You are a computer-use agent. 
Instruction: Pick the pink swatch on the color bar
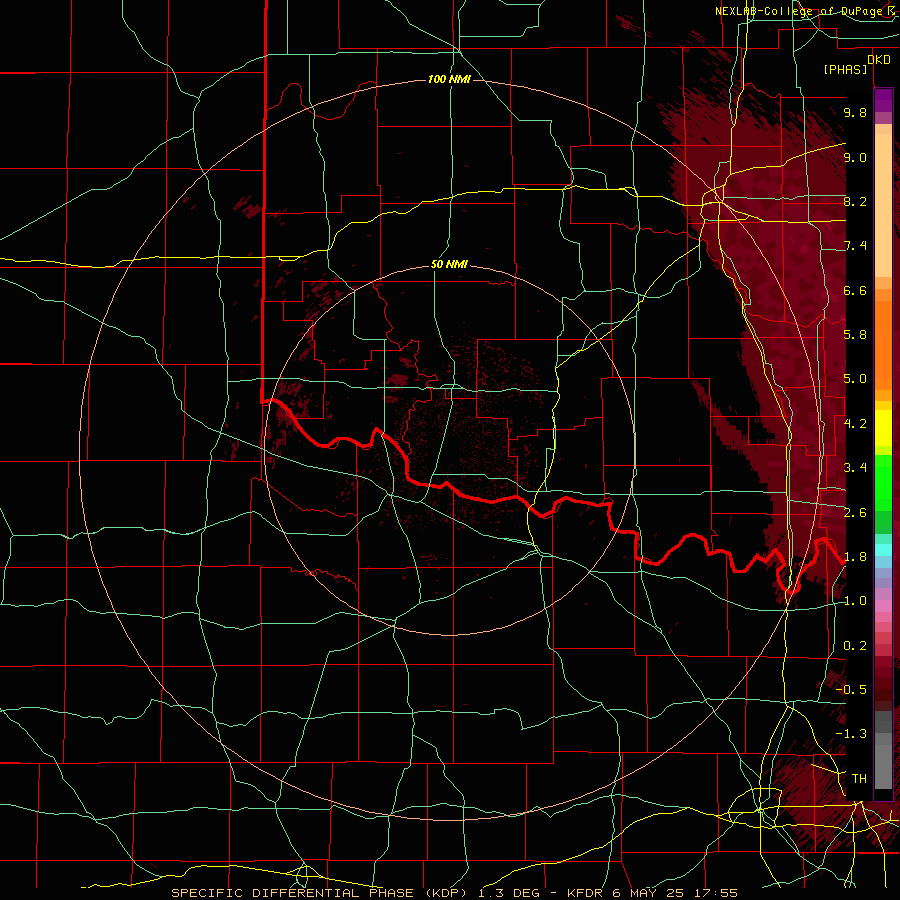[x=883, y=606]
